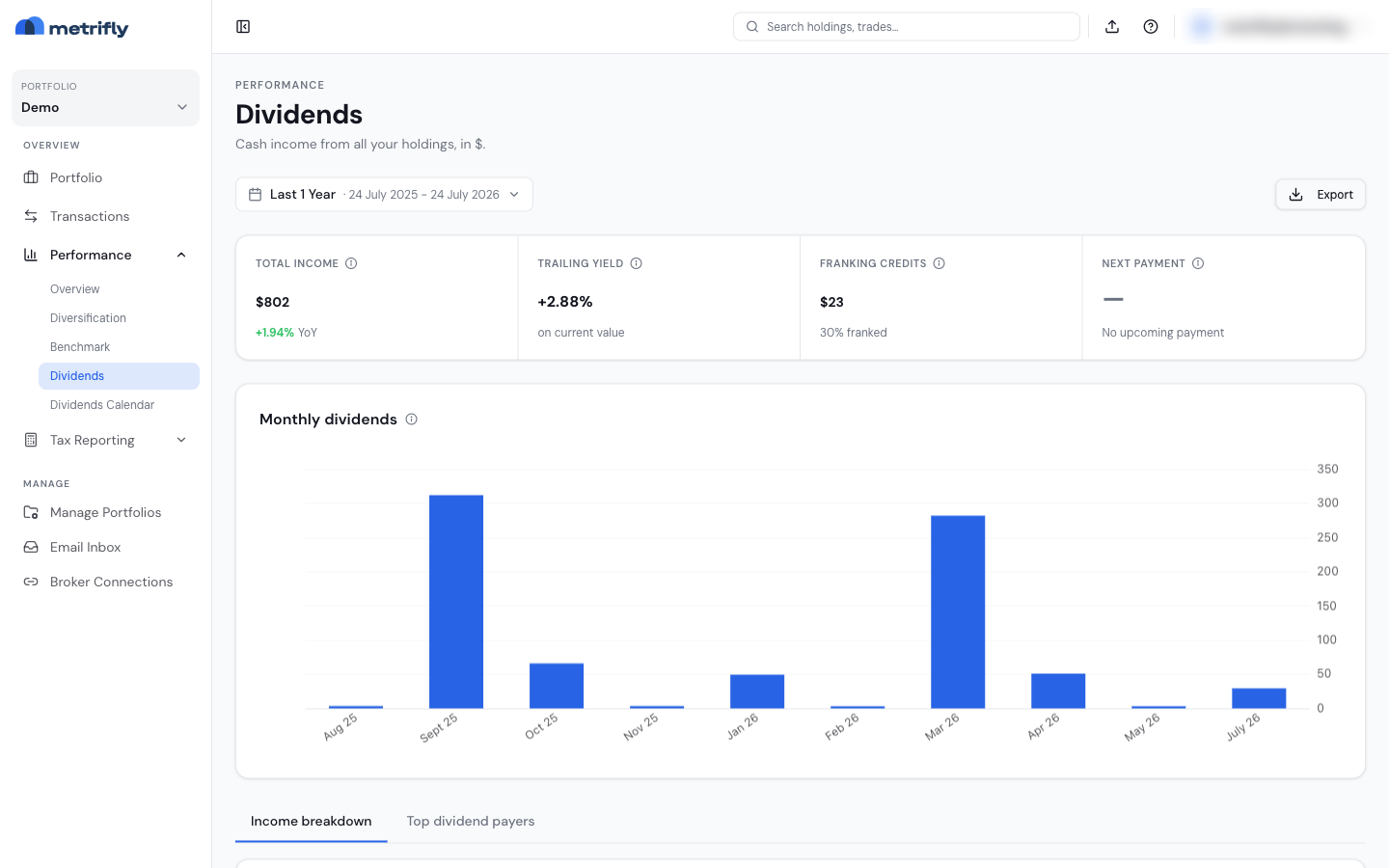Open Portfolio in the sidebar

[x=105, y=177]
